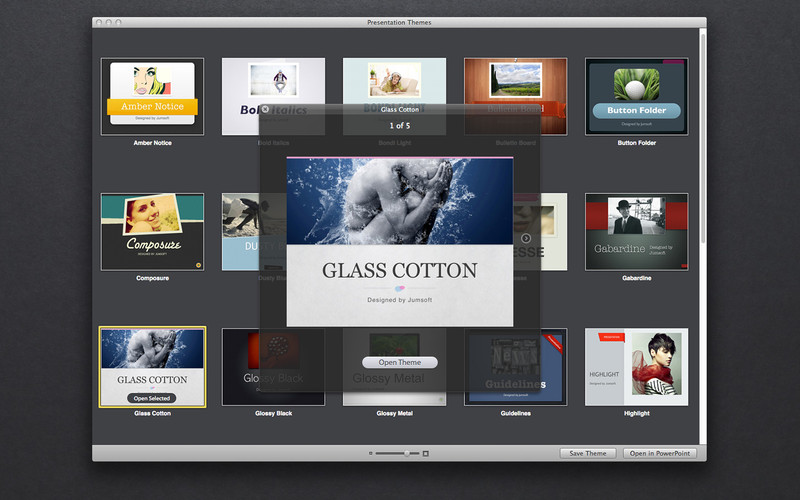Click the large Glass Cotton slide preview
800x500 pixels.
pyautogui.click(x=399, y=241)
